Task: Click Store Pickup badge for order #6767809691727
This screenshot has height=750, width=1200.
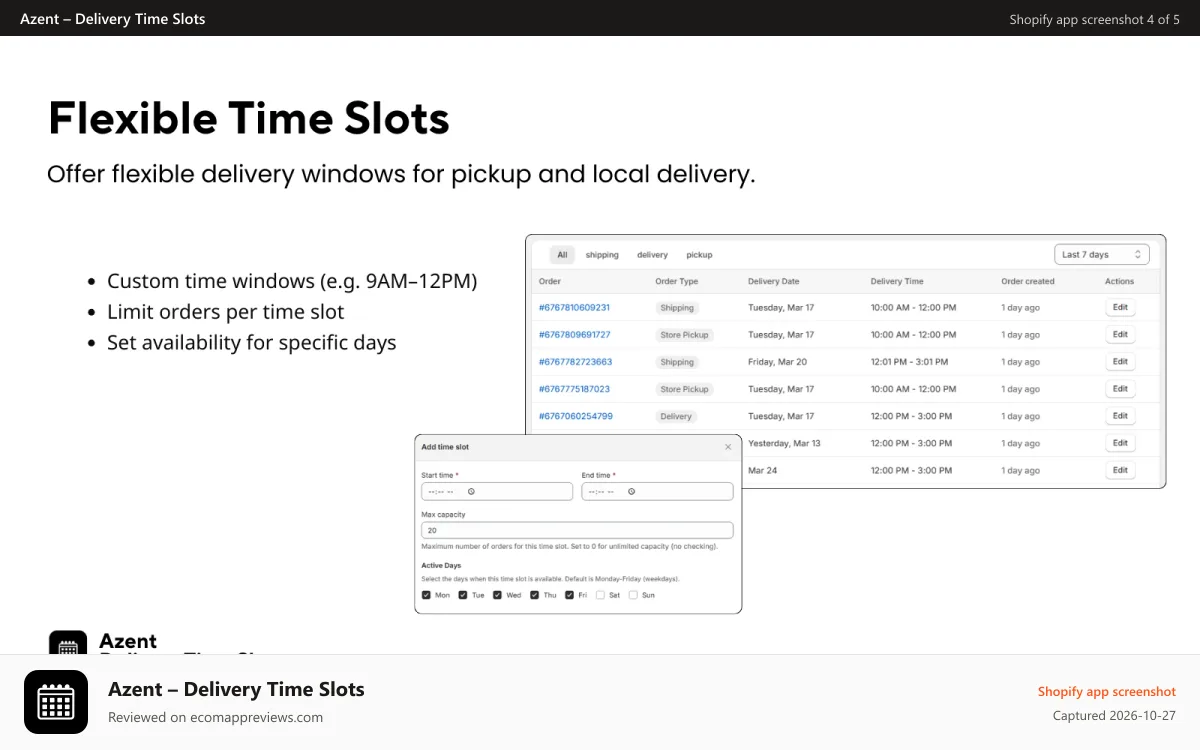Action: coord(684,335)
